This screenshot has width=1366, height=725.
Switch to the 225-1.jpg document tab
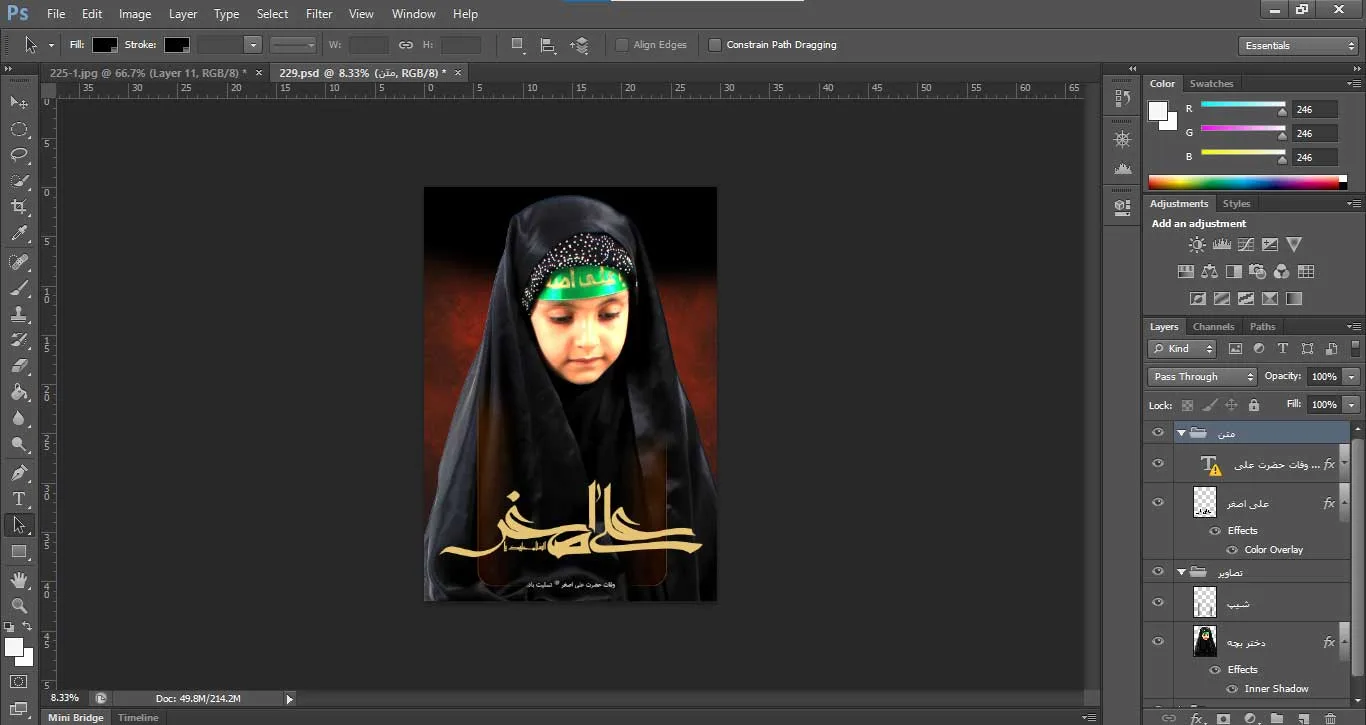(148, 73)
